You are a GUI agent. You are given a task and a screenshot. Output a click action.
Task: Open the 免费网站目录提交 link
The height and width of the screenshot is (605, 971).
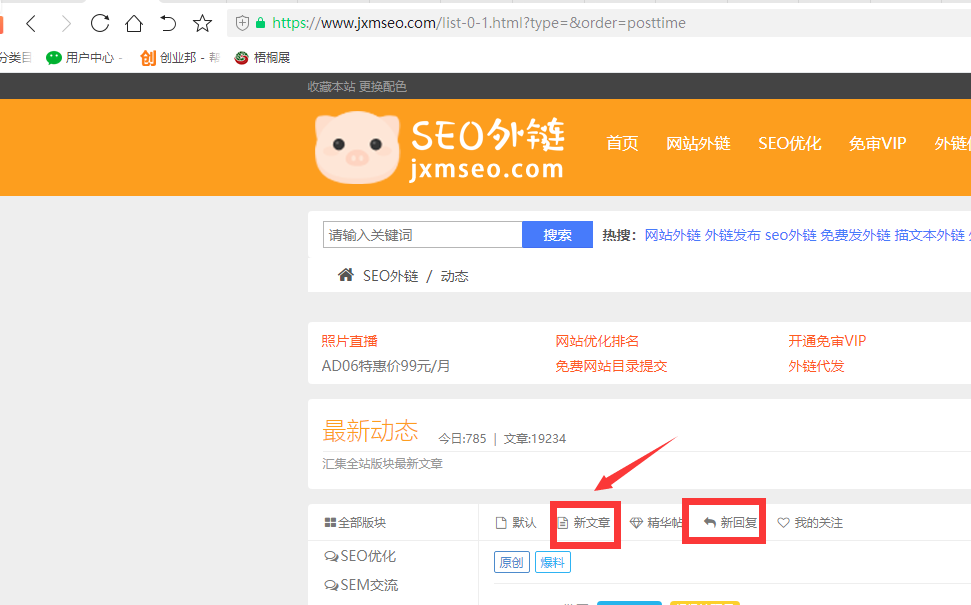tap(611, 366)
